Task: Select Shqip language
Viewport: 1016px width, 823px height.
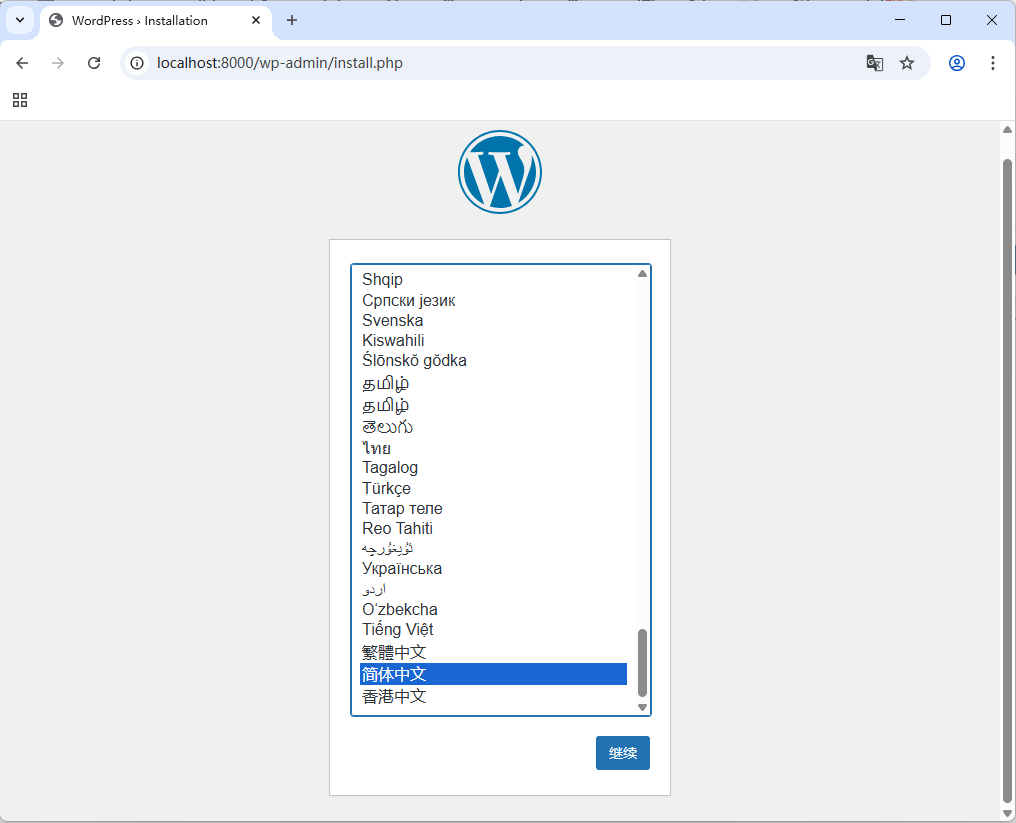Action: coord(493,279)
